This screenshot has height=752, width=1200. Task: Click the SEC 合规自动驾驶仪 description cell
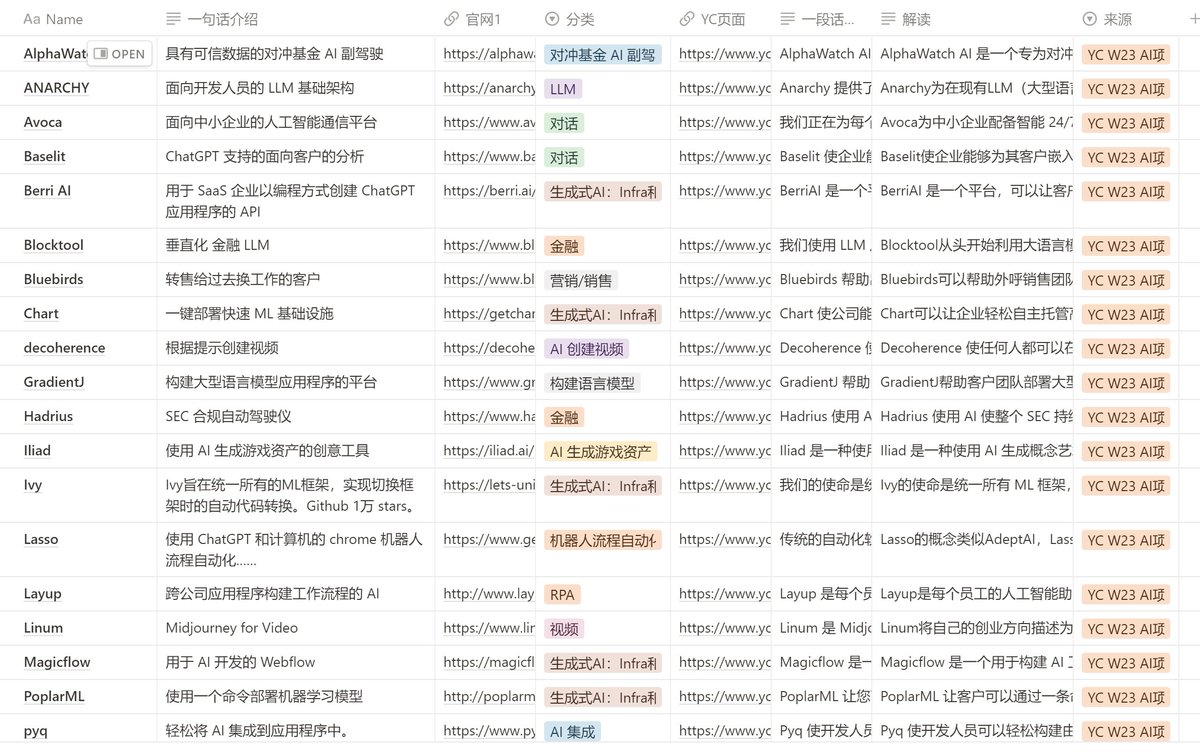coord(296,416)
